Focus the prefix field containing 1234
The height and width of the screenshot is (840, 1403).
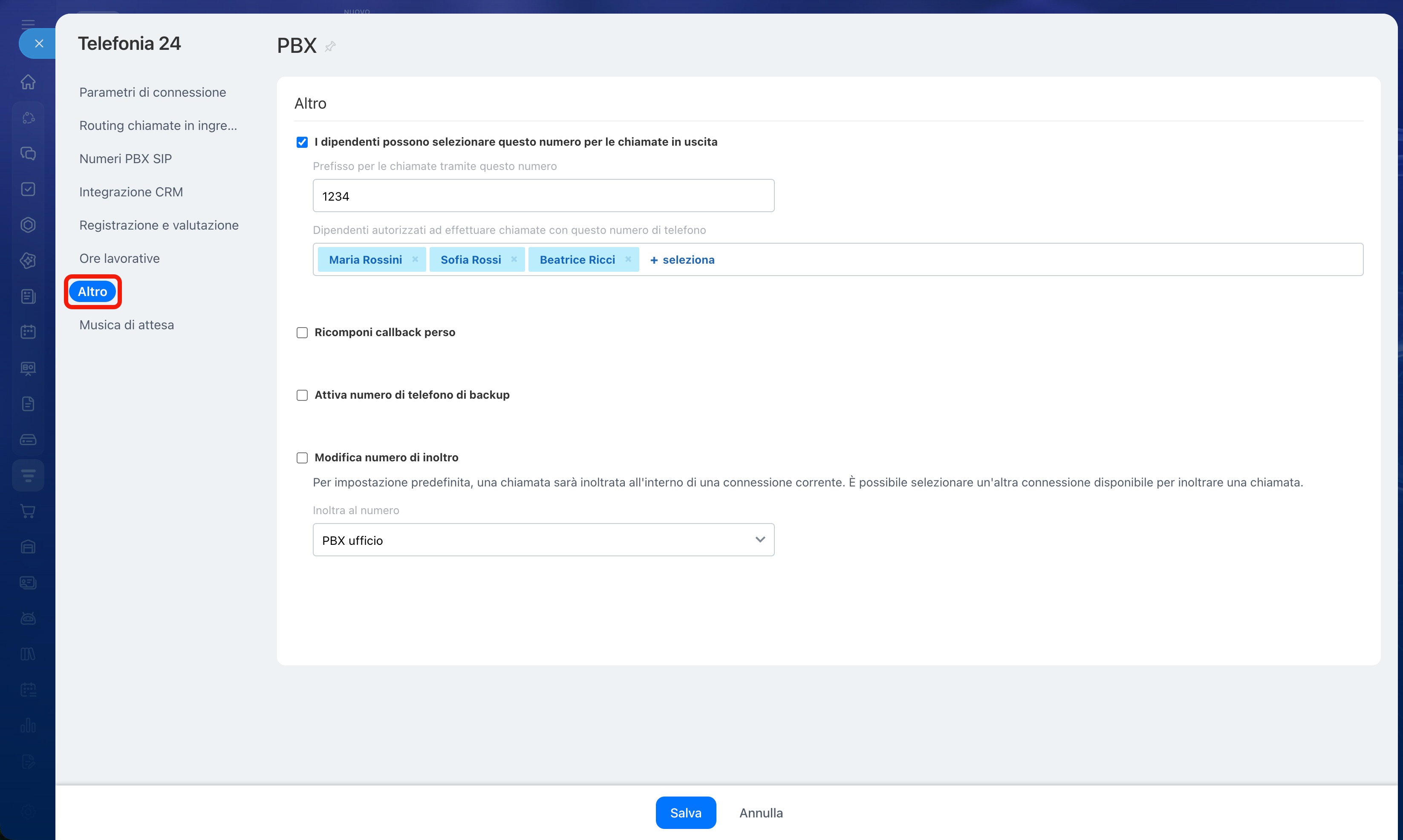point(543,196)
